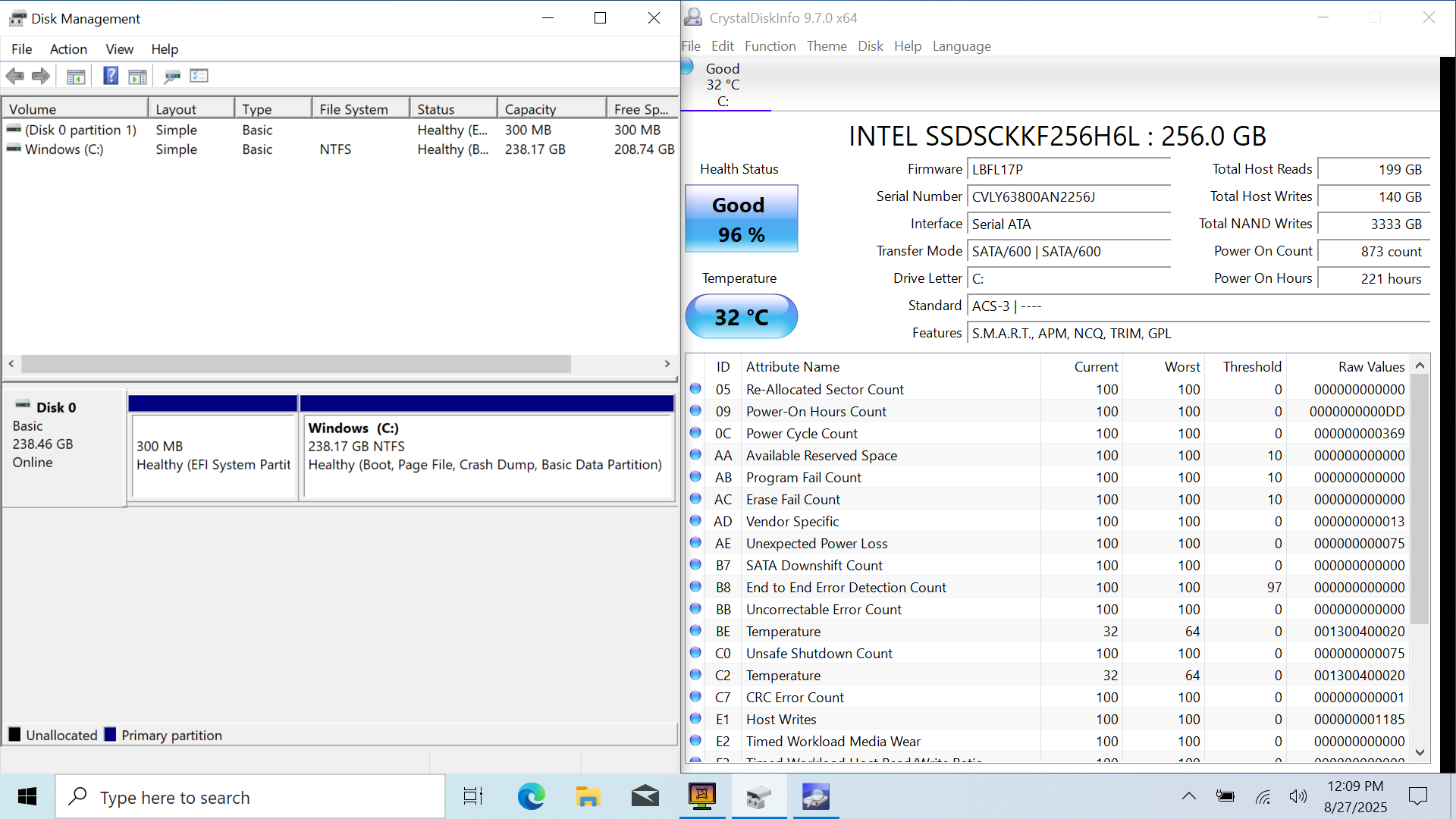The width and height of the screenshot is (1456, 819).
Task: Click SMART list scrollbar down arrow
Action: coord(1420,752)
